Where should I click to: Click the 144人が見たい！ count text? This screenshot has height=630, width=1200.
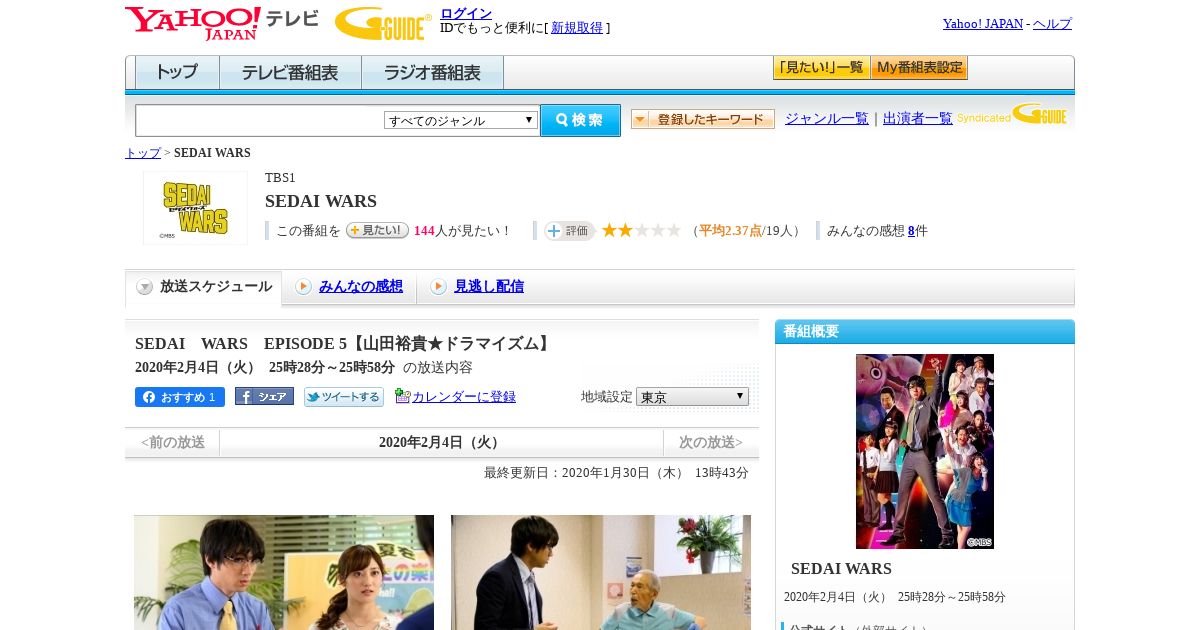coord(463,231)
